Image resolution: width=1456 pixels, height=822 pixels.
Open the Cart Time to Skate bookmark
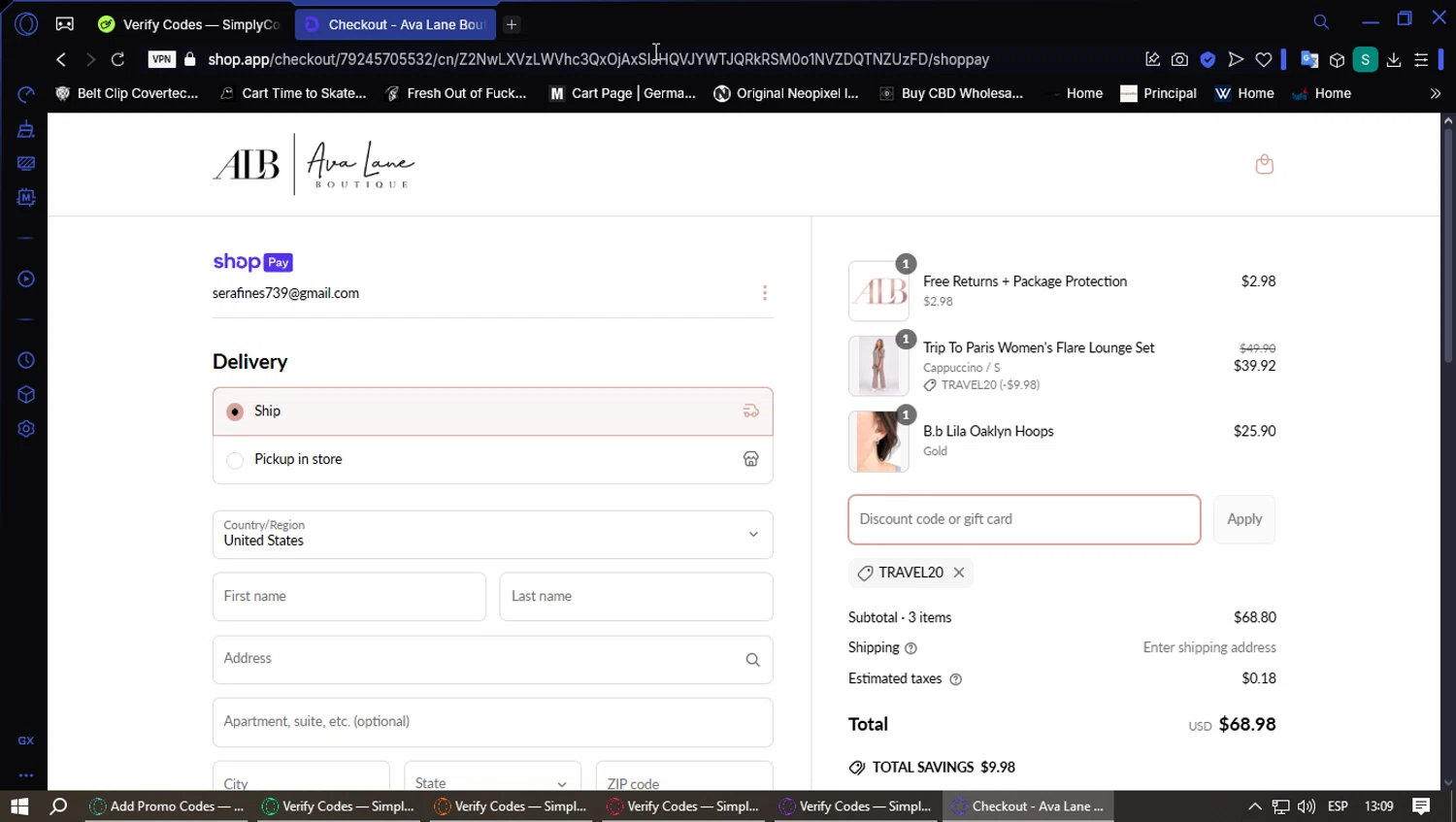point(294,94)
